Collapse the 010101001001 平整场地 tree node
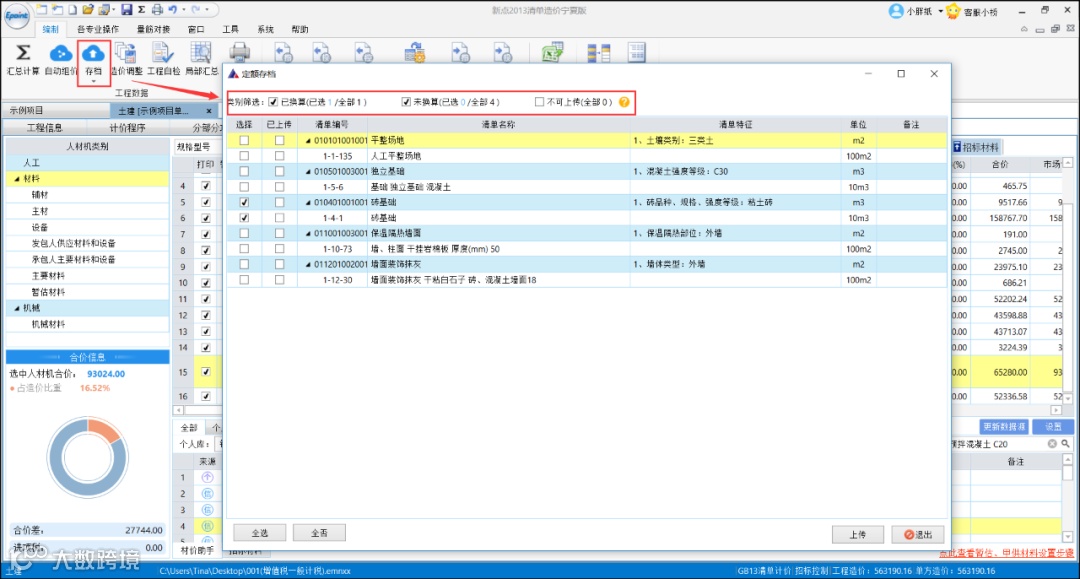 [x=308, y=140]
